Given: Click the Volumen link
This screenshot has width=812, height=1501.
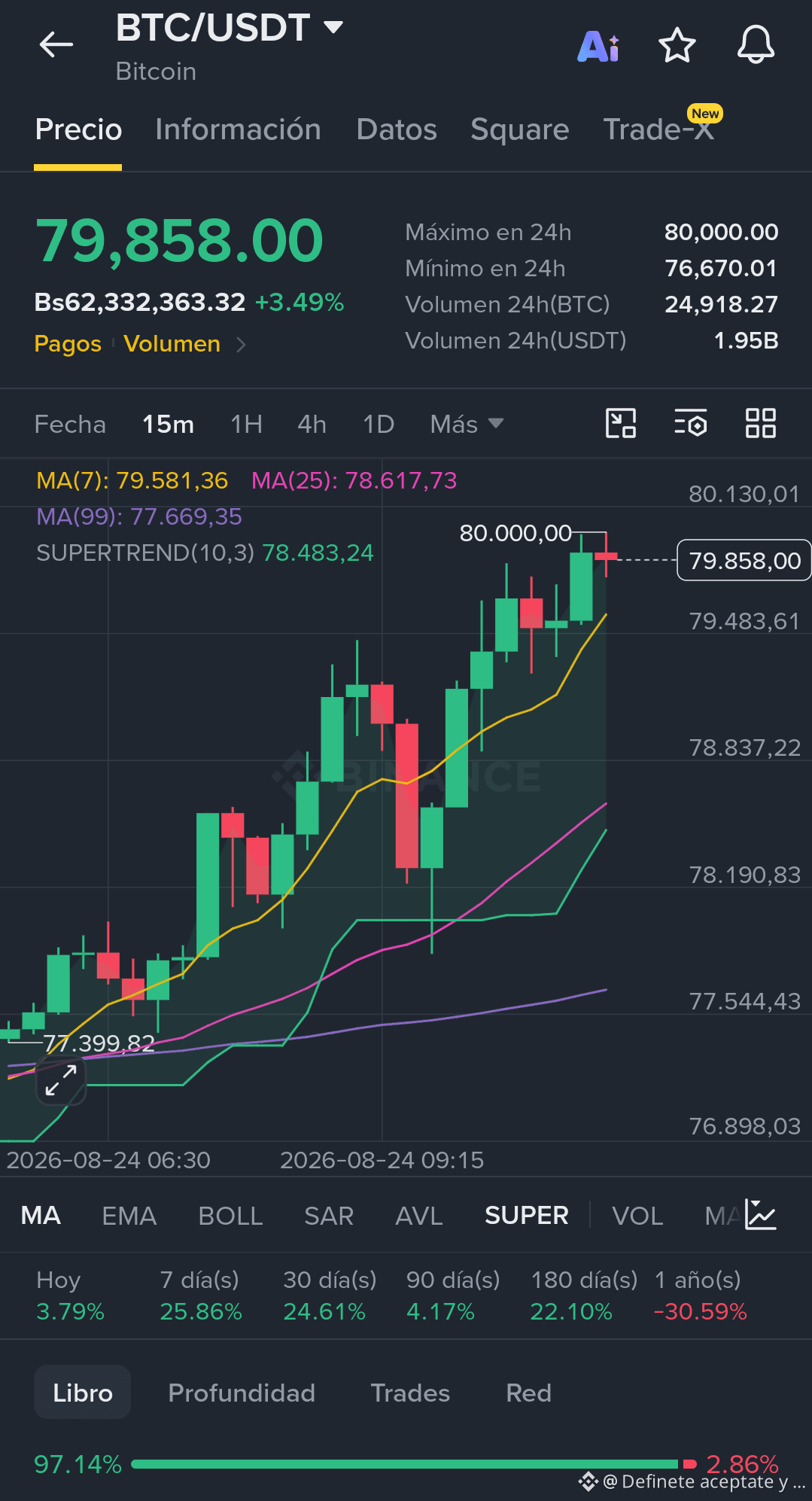Looking at the screenshot, I should coord(172,344).
